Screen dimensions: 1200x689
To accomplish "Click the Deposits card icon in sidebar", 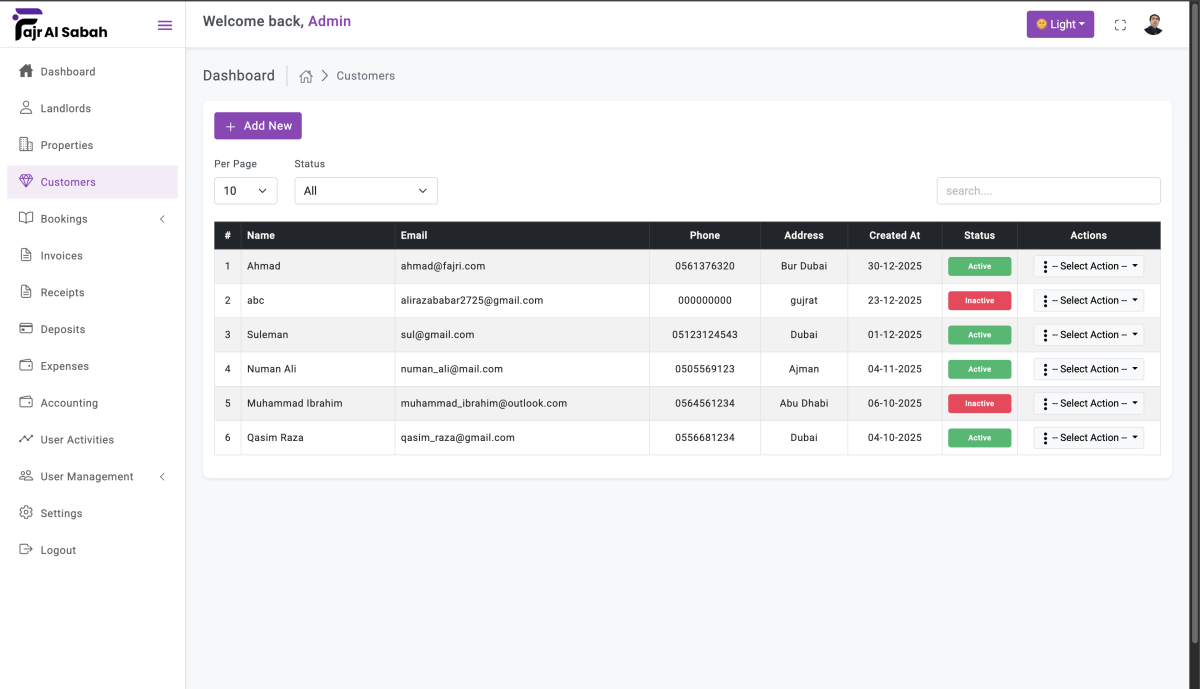I will tap(26, 329).
